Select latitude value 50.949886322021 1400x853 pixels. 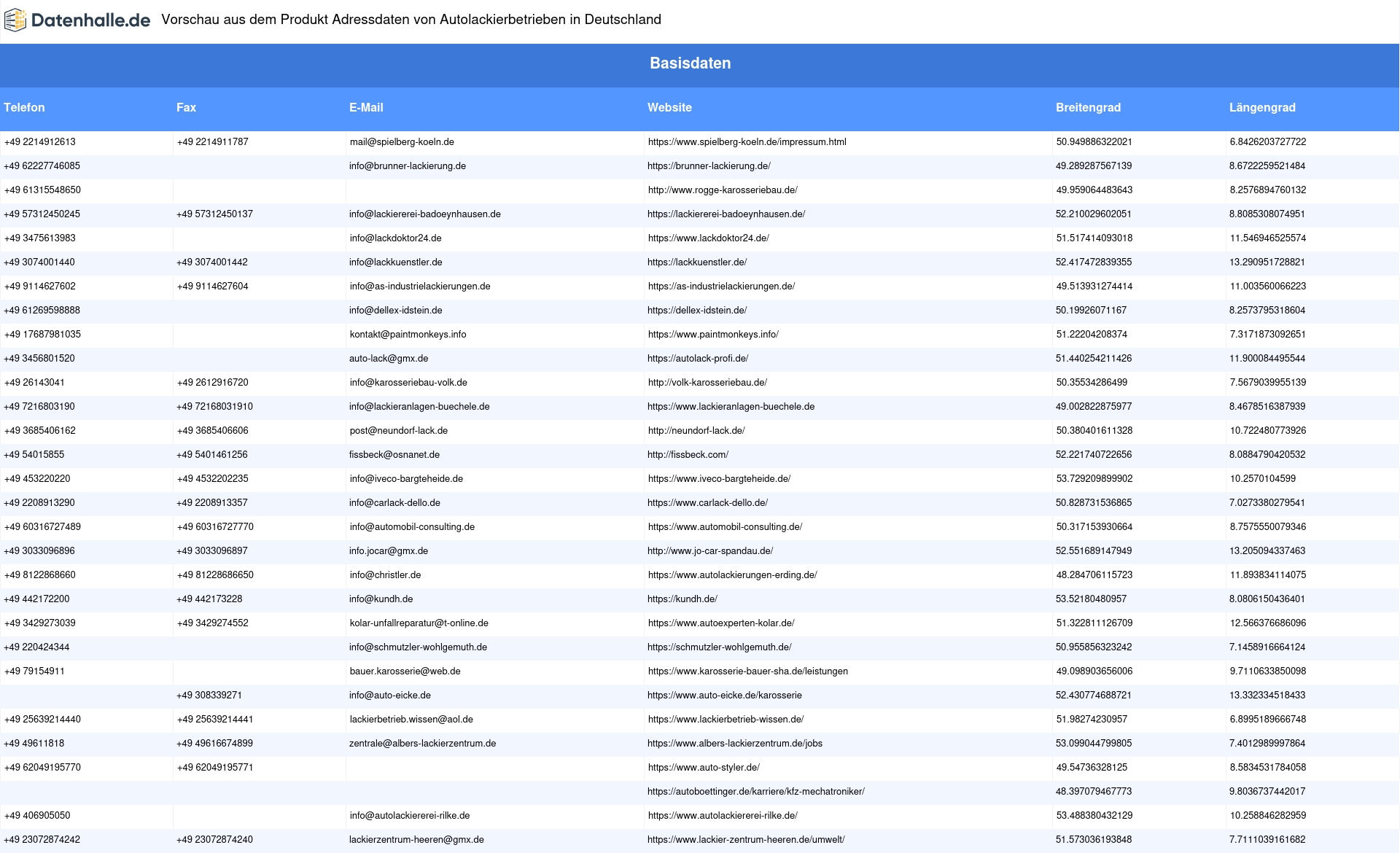click(1094, 142)
